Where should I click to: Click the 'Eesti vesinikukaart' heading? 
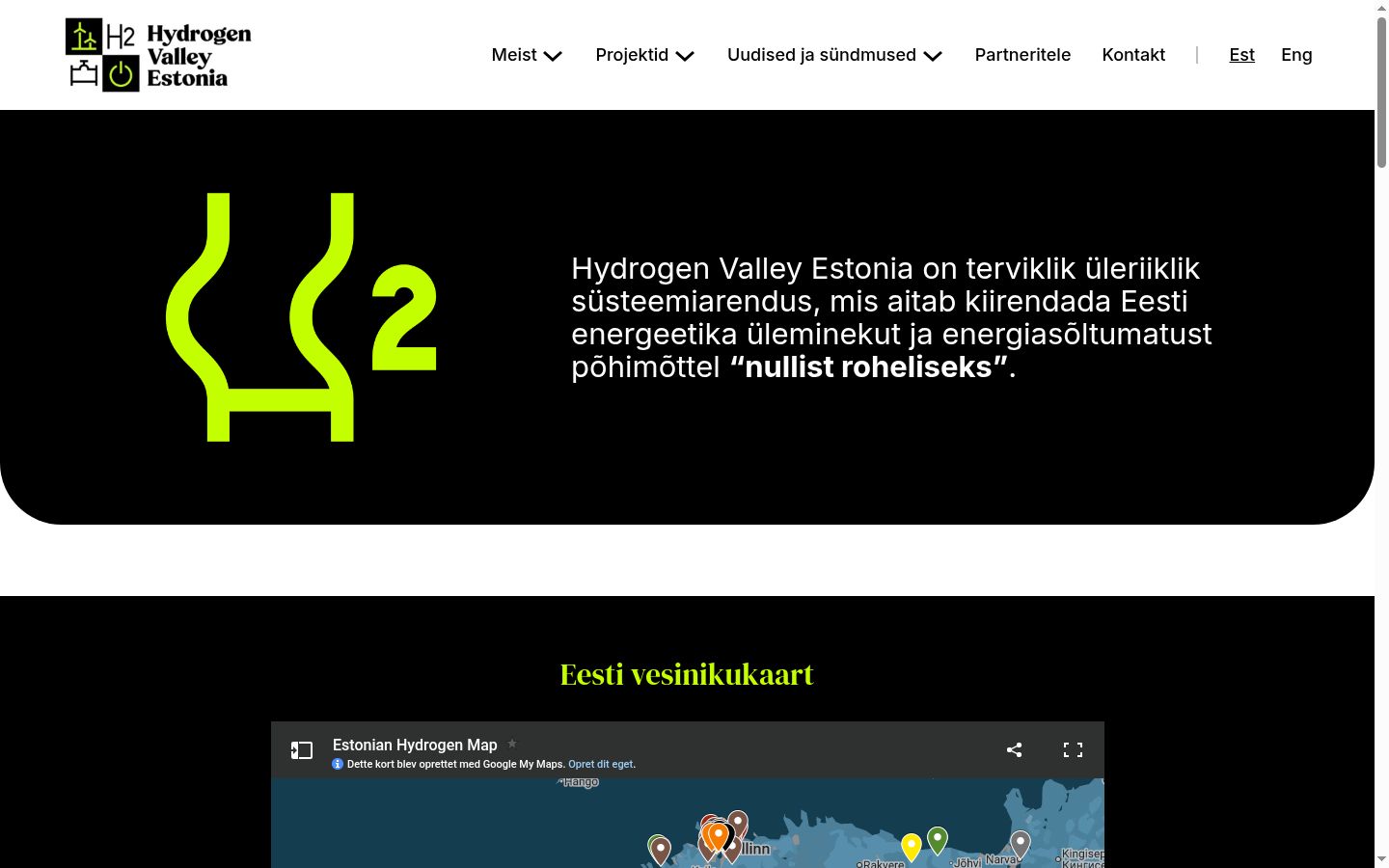[687, 674]
